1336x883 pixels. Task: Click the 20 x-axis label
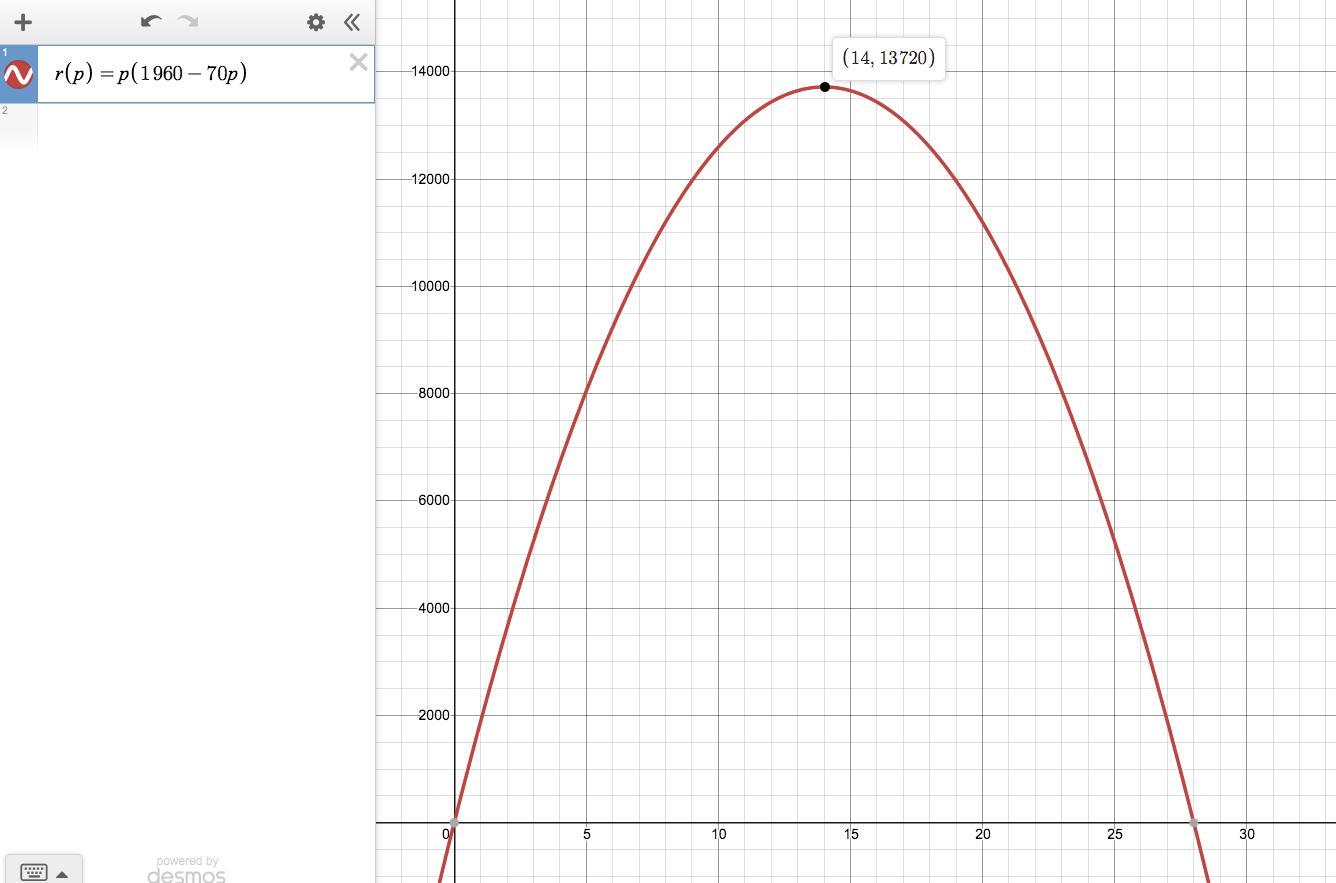983,834
